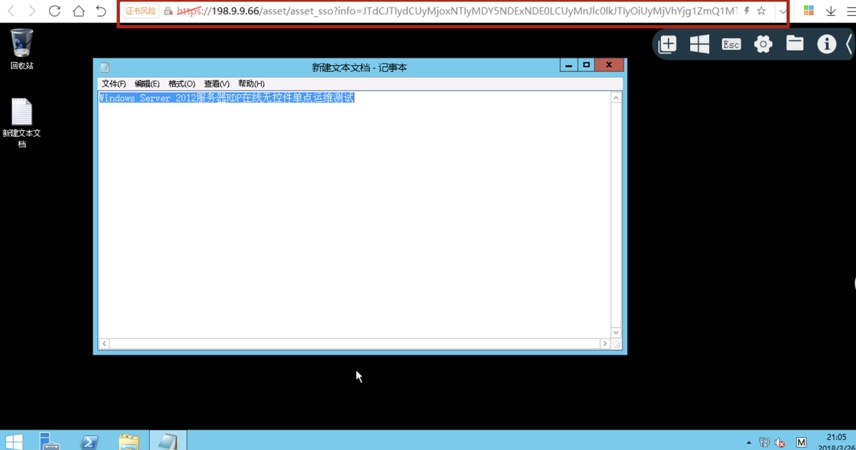The image size is (856, 450).
Task: Expand the address bar dropdown arrow
Action: [x=783, y=11]
